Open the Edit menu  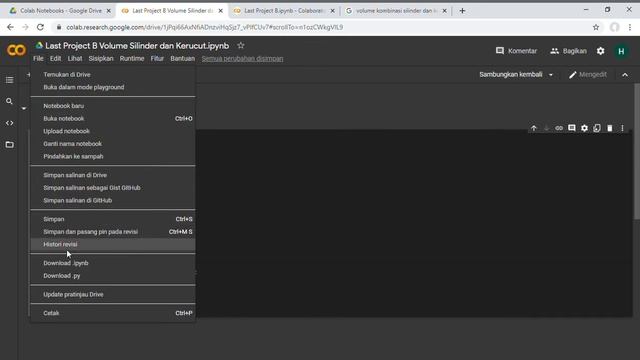[x=56, y=58]
